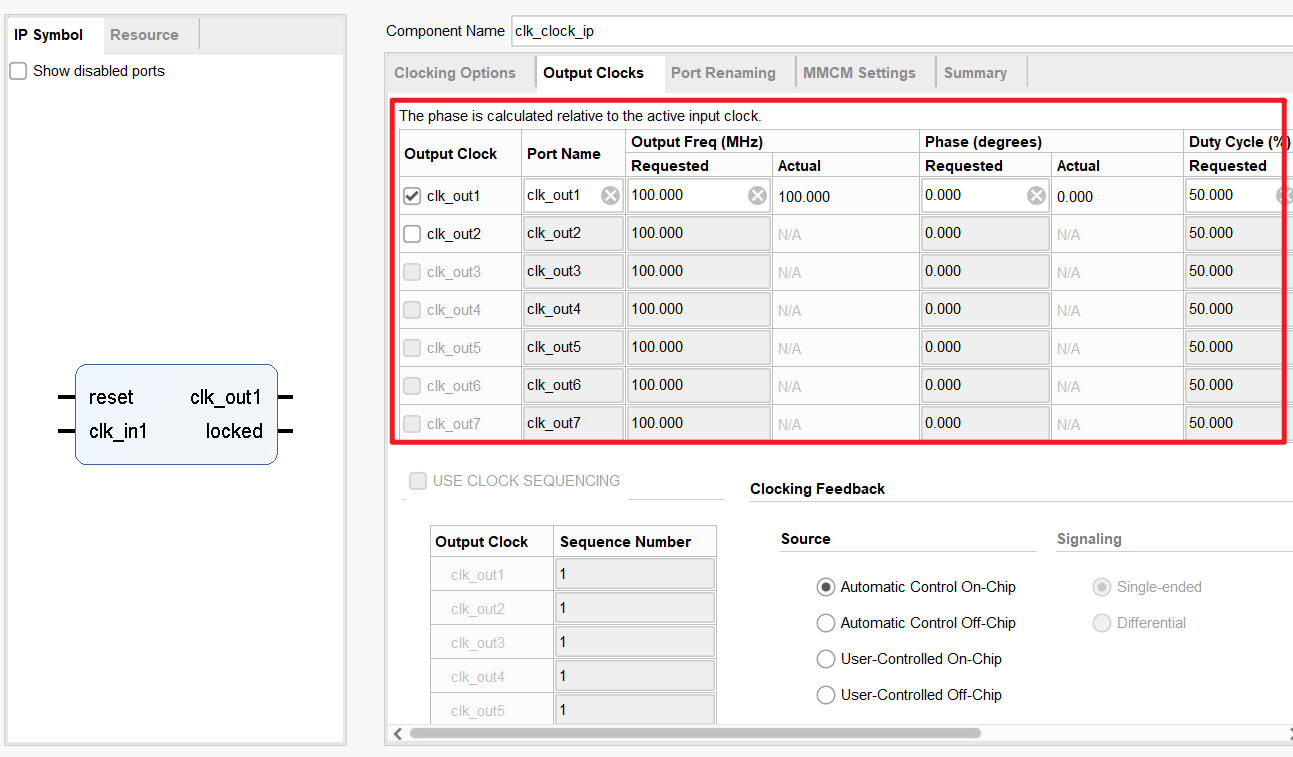This screenshot has height=757, width=1293.
Task: Enable the clk_out2 output clock
Action: (412, 234)
